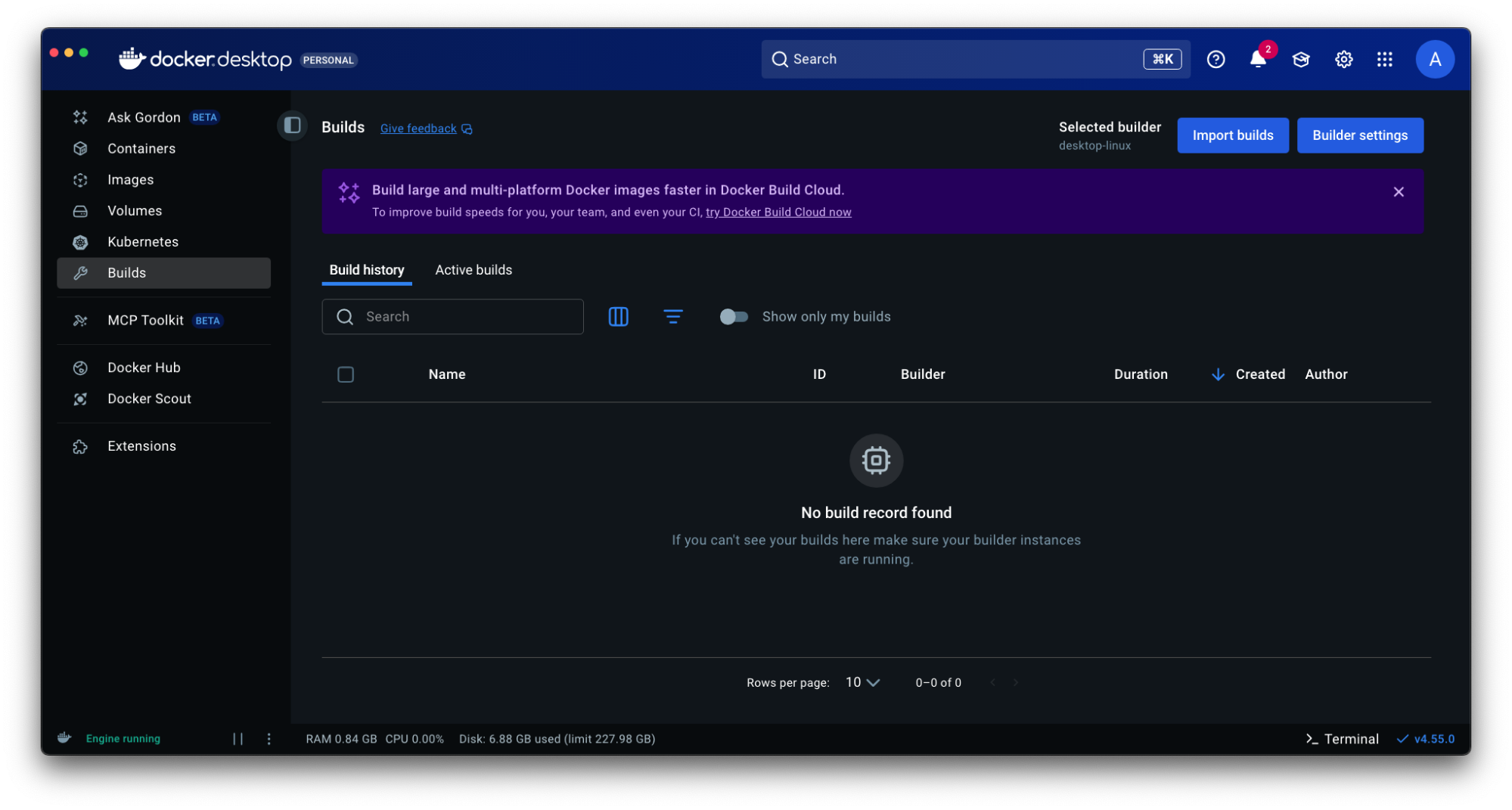Enable the Show only my builds toggle
Screen dimensions: 1512x810
pyautogui.click(x=733, y=316)
